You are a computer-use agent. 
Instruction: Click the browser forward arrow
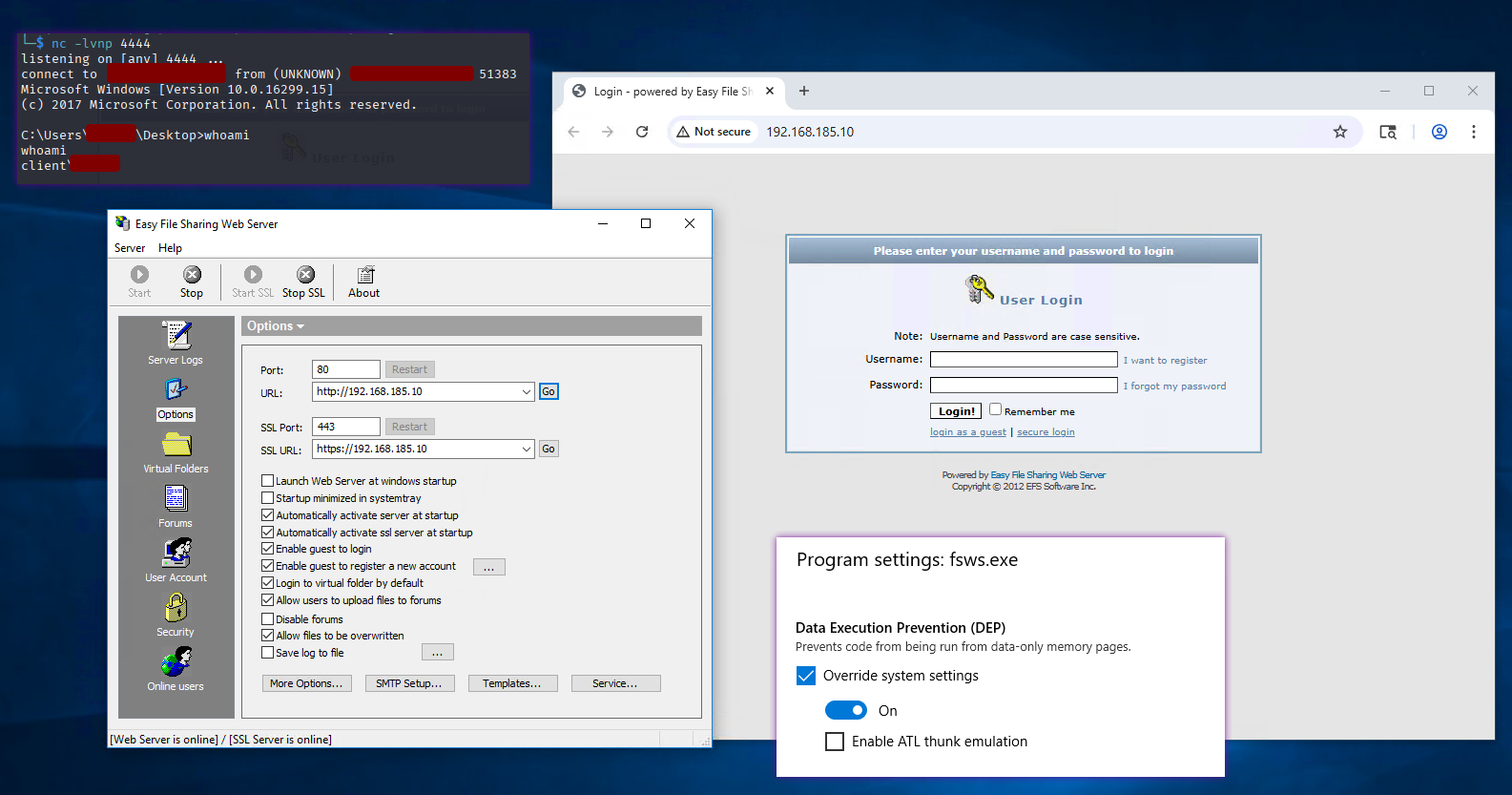[x=608, y=132]
